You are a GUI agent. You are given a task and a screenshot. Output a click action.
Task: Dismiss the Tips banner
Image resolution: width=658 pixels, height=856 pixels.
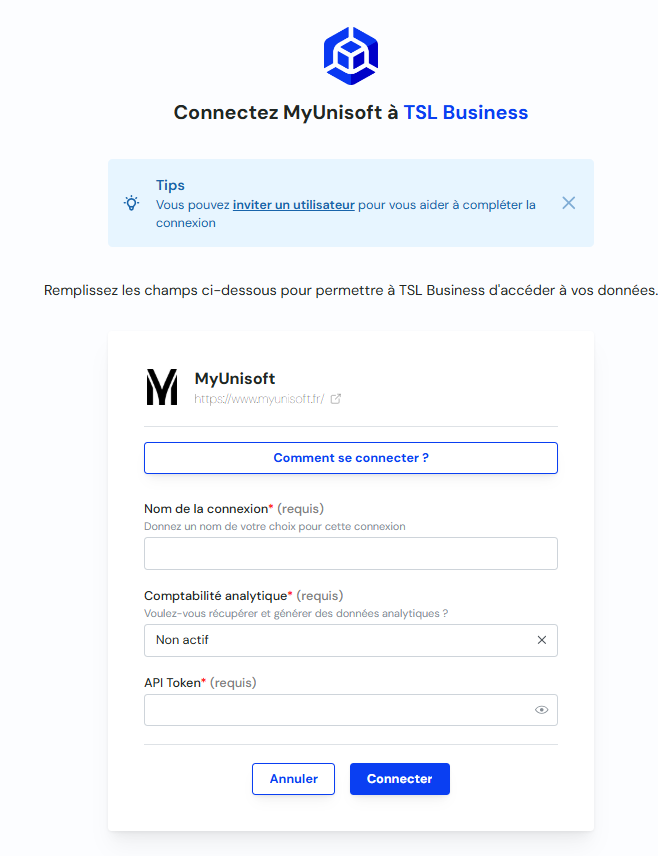568,203
